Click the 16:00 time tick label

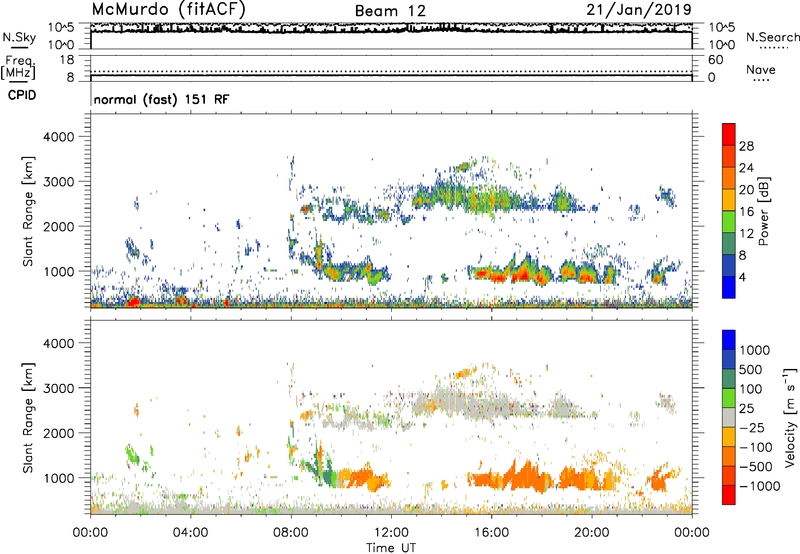pos(491,533)
